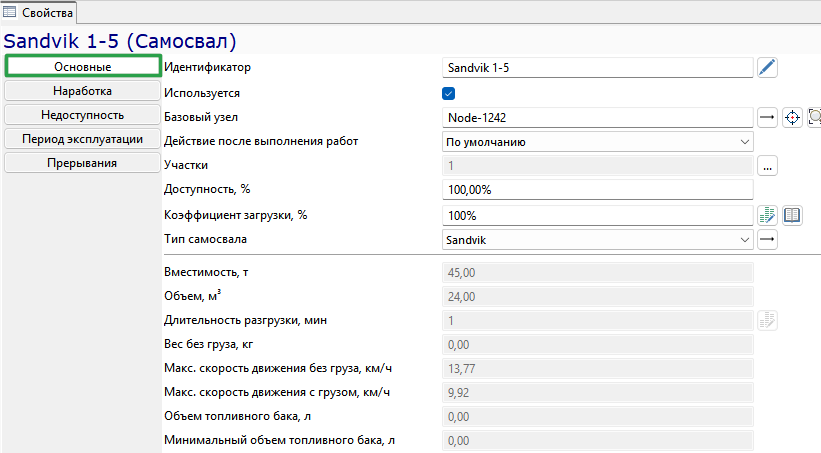Click the Доступность, % label
The height and width of the screenshot is (453, 821).
tap(207, 190)
